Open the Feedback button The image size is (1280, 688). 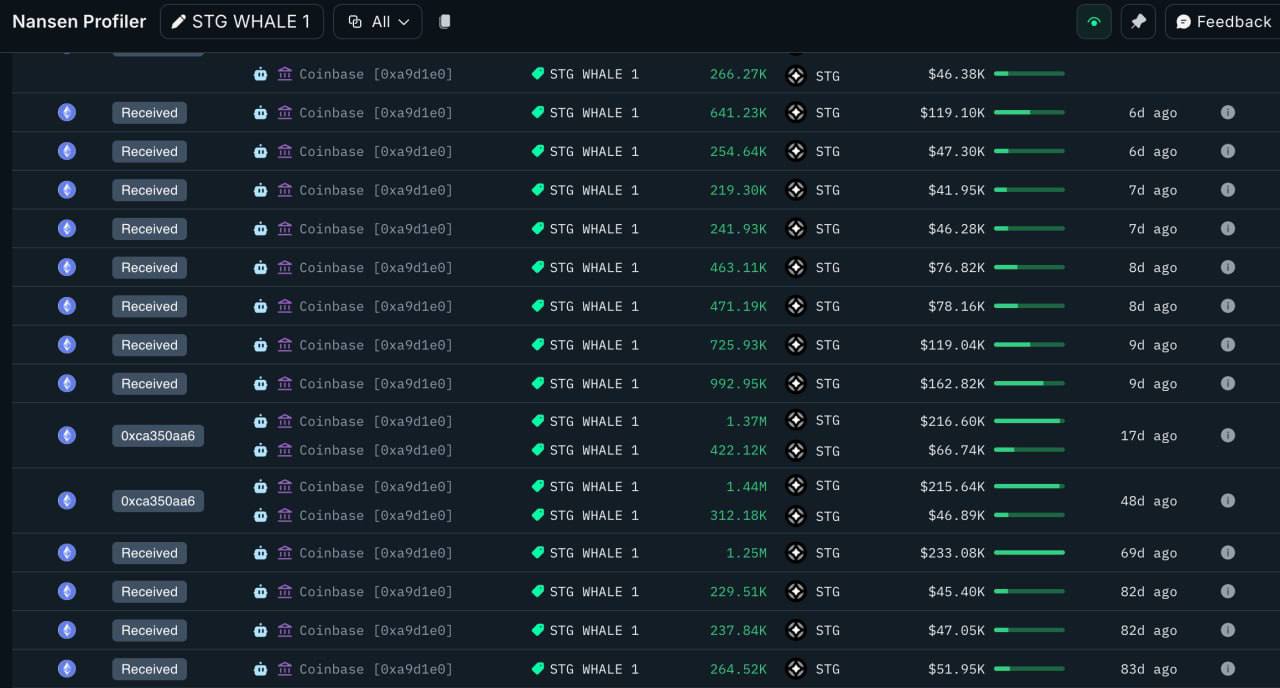1223,22
